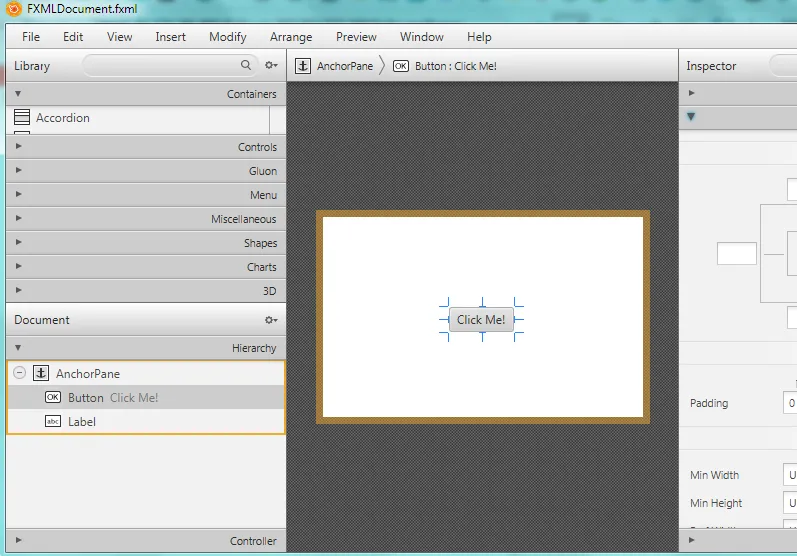
Task: Expand the Controller section
Action: click(18, 541)
